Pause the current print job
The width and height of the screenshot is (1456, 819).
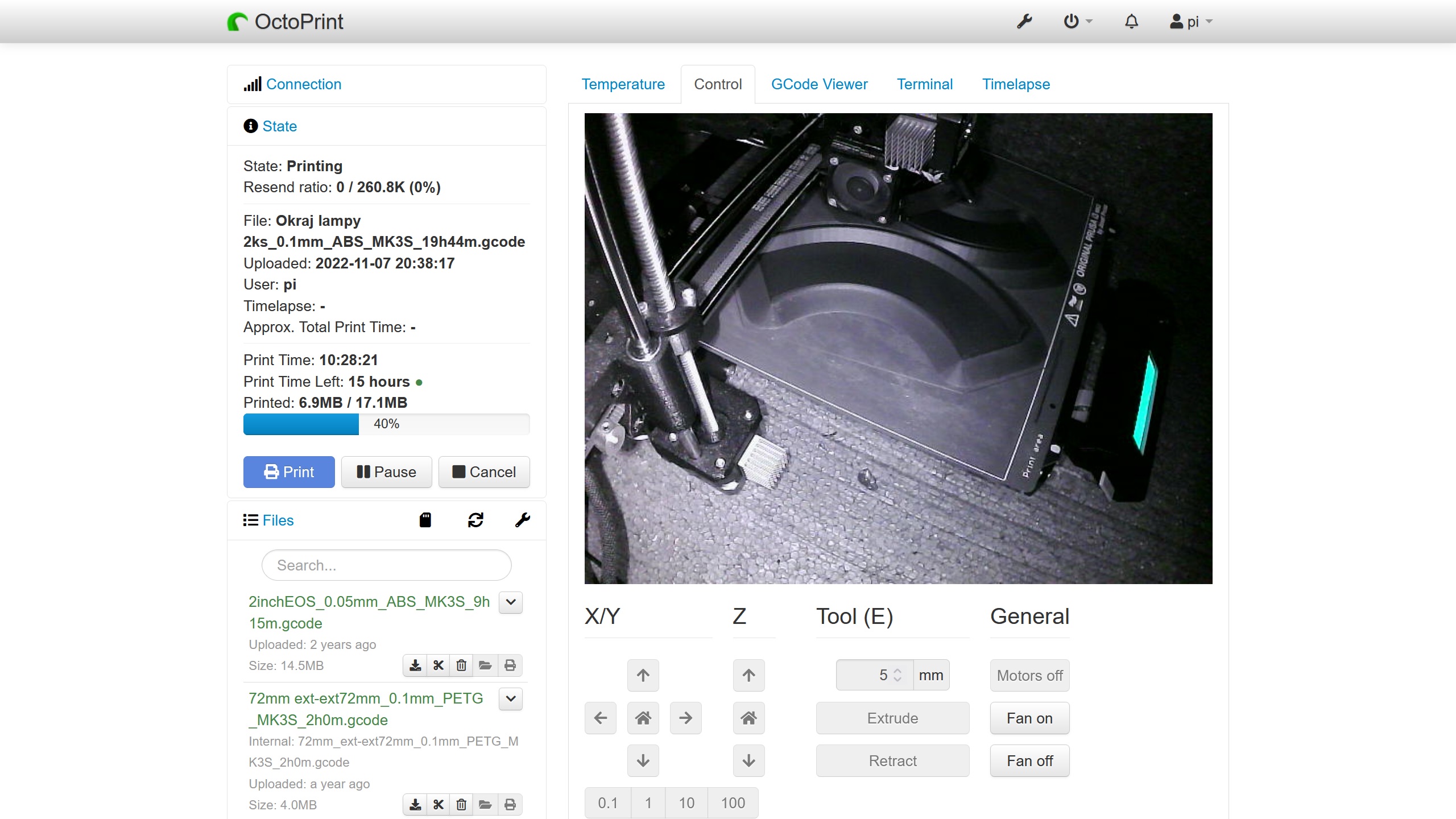coord(386,472)
